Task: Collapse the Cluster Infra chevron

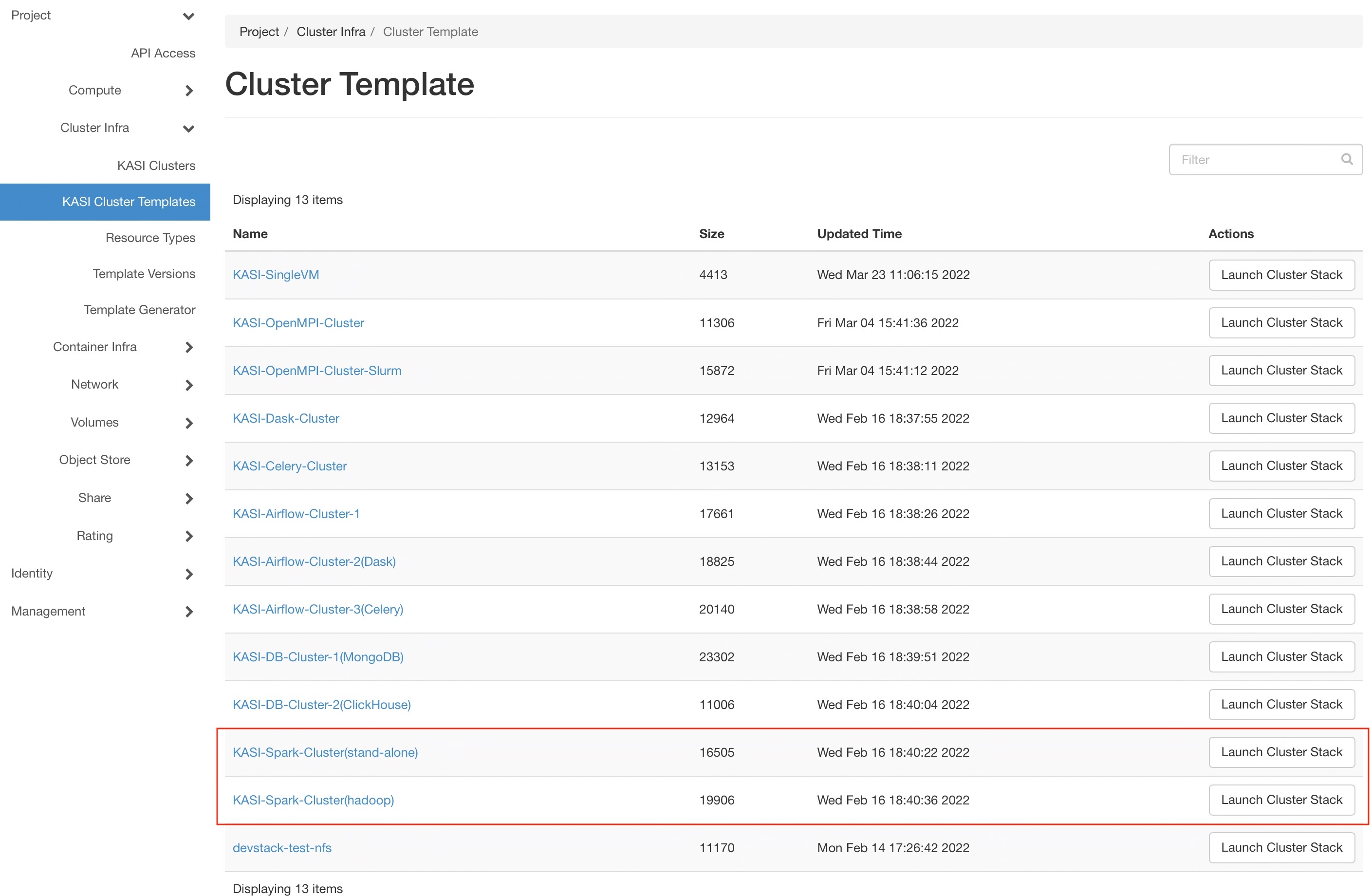Action: click(188, 129)
